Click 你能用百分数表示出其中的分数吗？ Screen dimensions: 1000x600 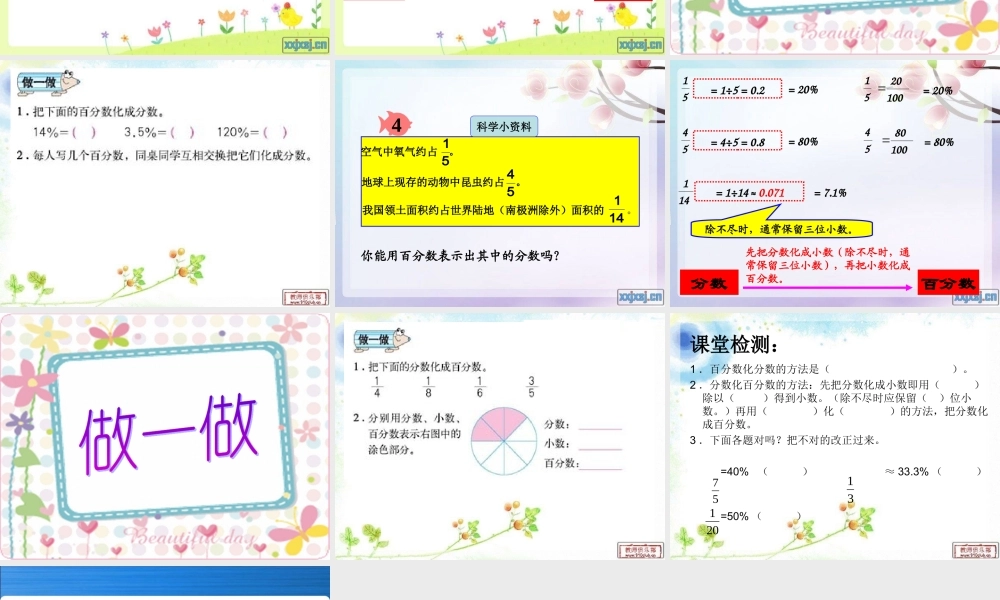tap(460, 256)
